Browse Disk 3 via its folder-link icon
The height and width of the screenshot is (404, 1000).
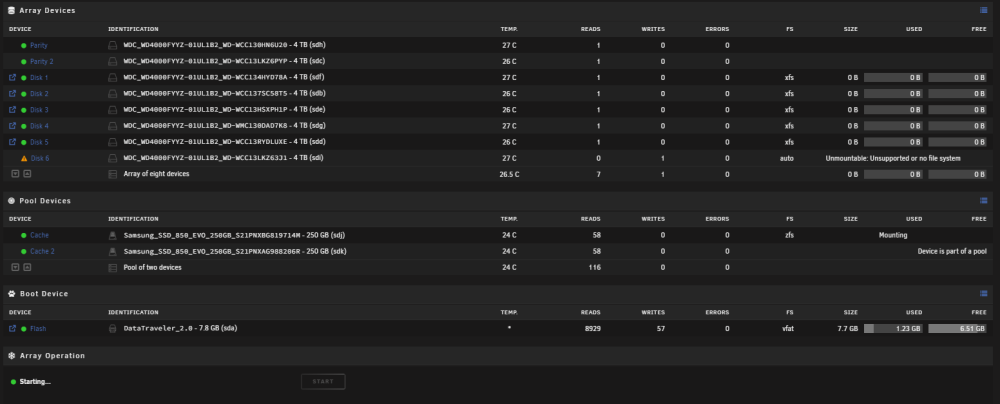tap(12, 110)
